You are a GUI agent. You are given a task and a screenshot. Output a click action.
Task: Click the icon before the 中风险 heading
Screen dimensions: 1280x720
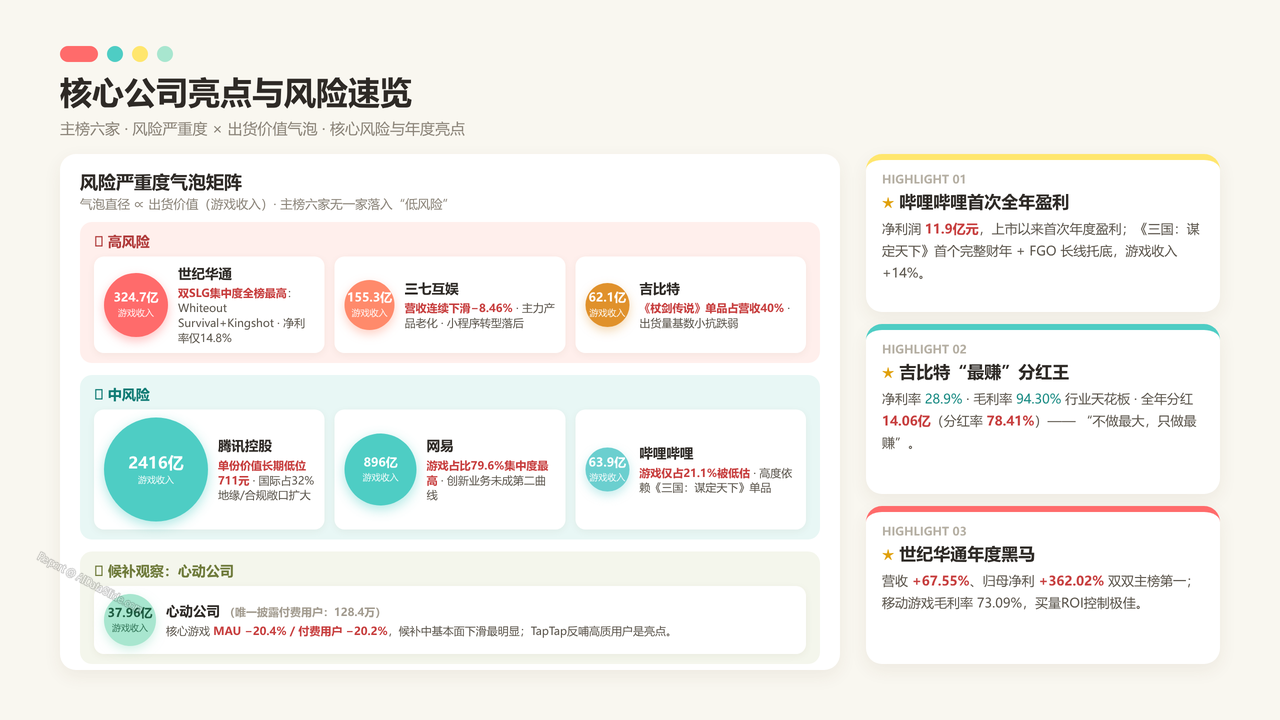pos(98,395)
